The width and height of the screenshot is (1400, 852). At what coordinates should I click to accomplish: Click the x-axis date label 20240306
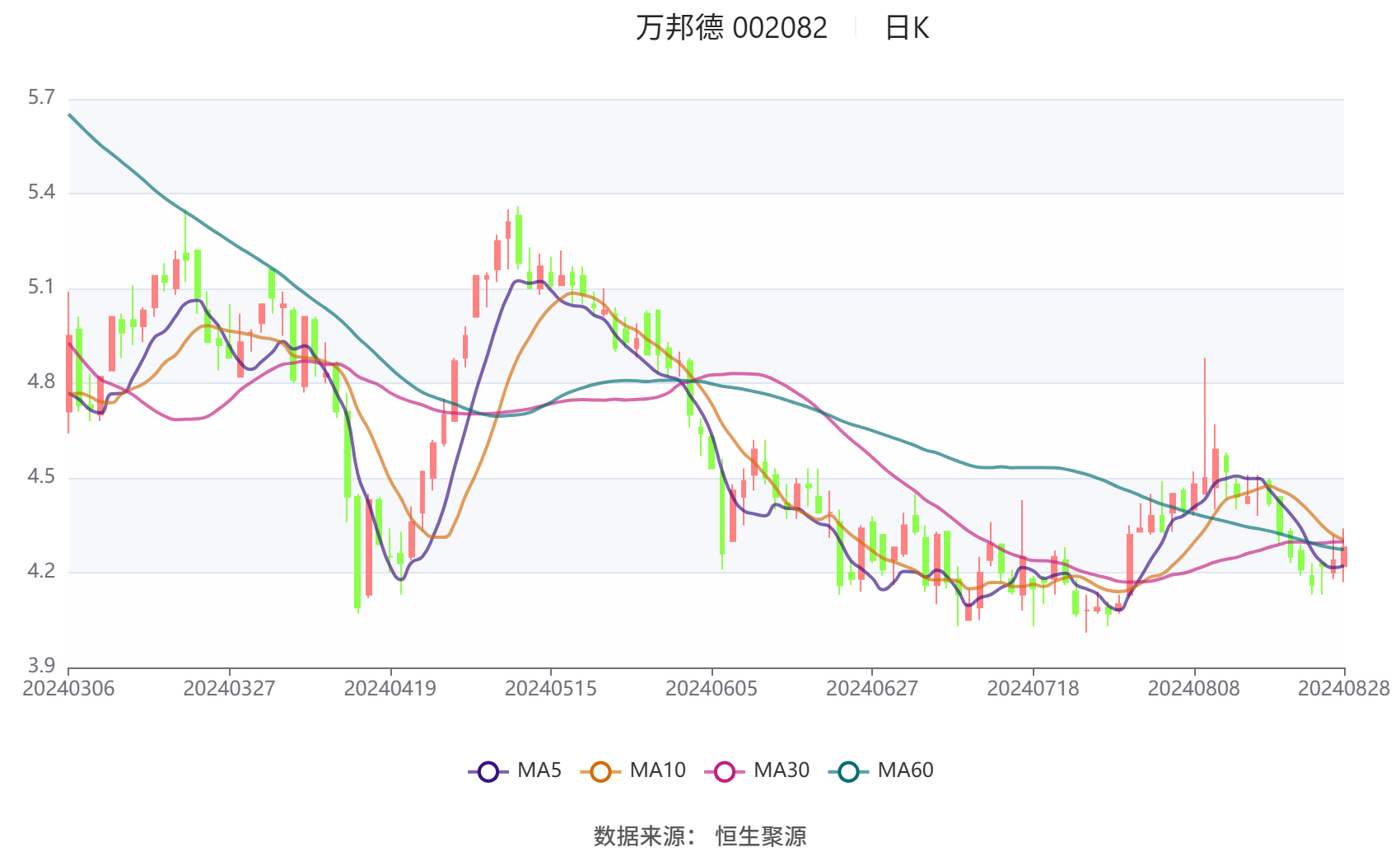tap(68, 688)
